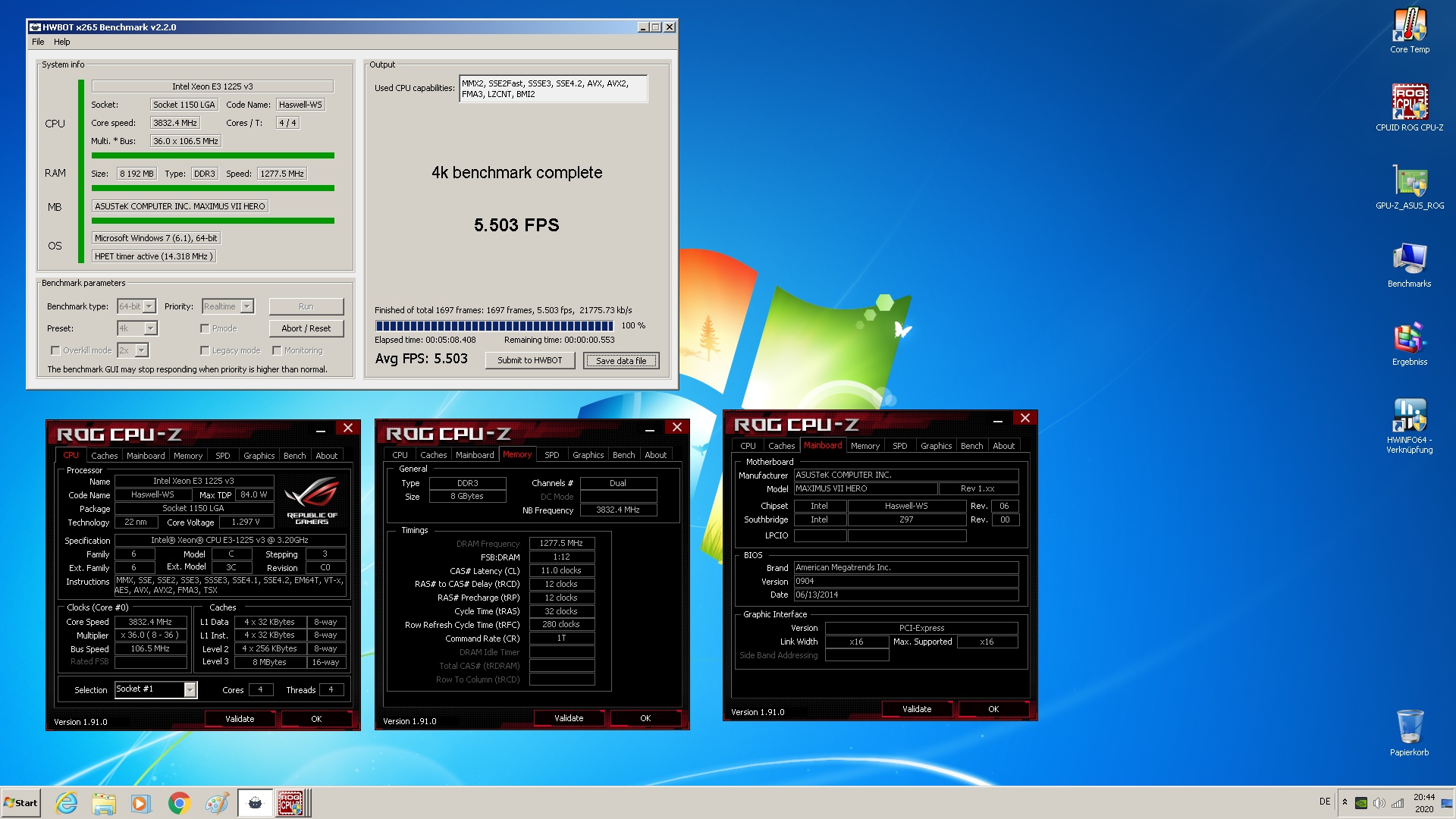Click the HPET timer active field

coord(154,256)
